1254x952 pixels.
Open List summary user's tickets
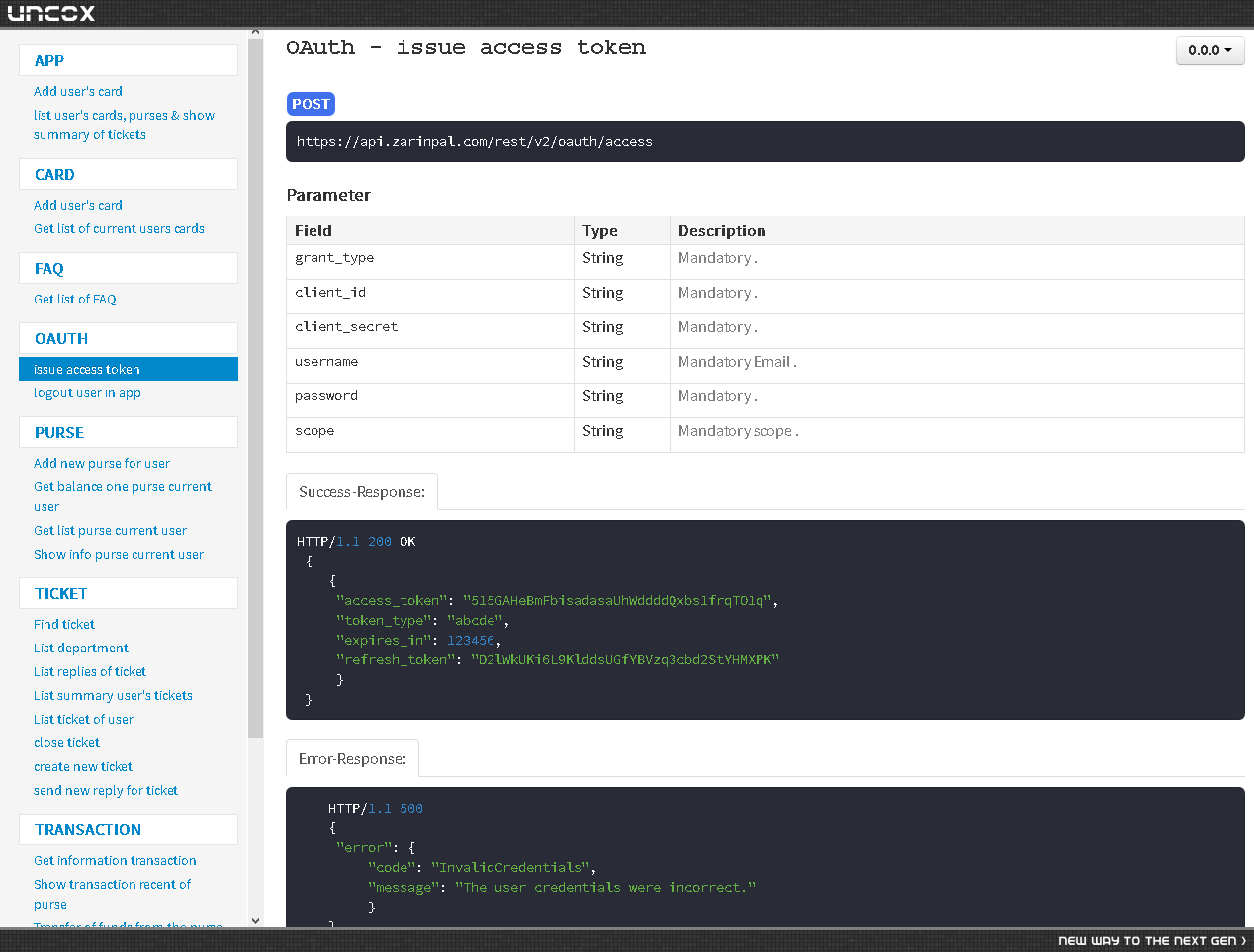pyautogui.click(x=113, y=695)
